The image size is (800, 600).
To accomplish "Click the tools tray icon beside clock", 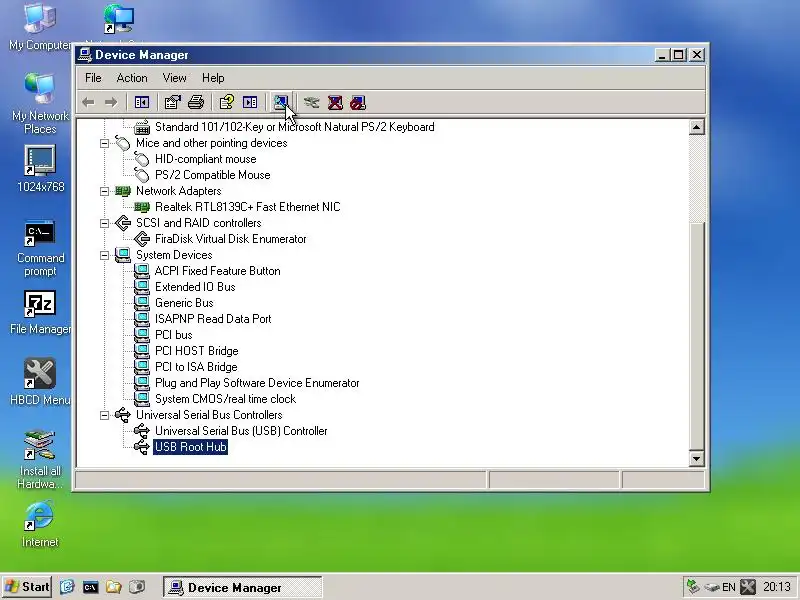I will coord(748,587).
